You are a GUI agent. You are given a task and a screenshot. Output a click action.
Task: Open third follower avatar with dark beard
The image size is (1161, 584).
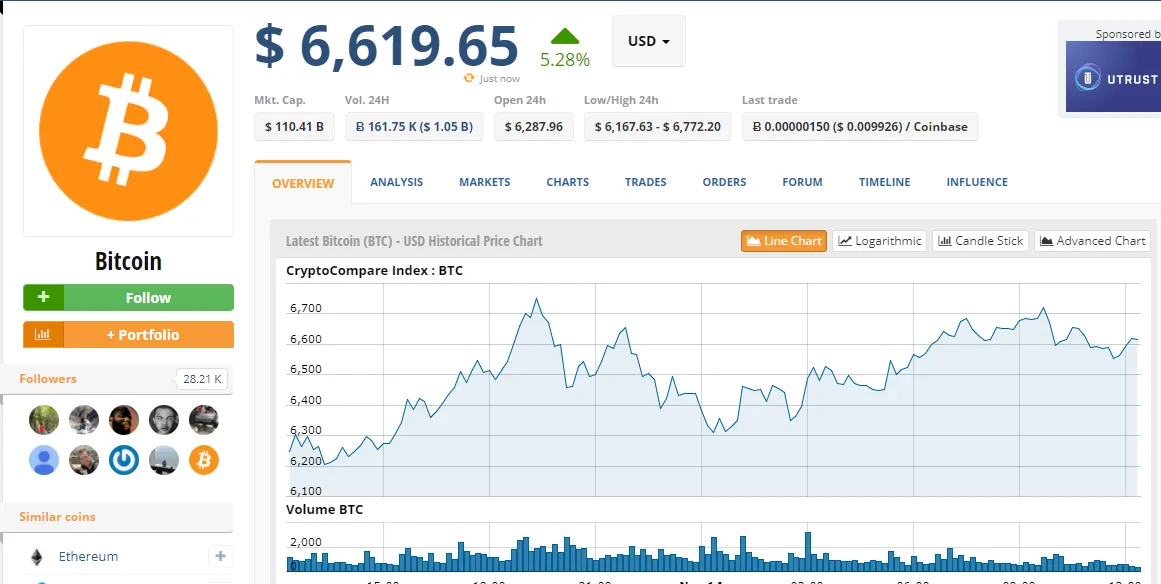124,420
